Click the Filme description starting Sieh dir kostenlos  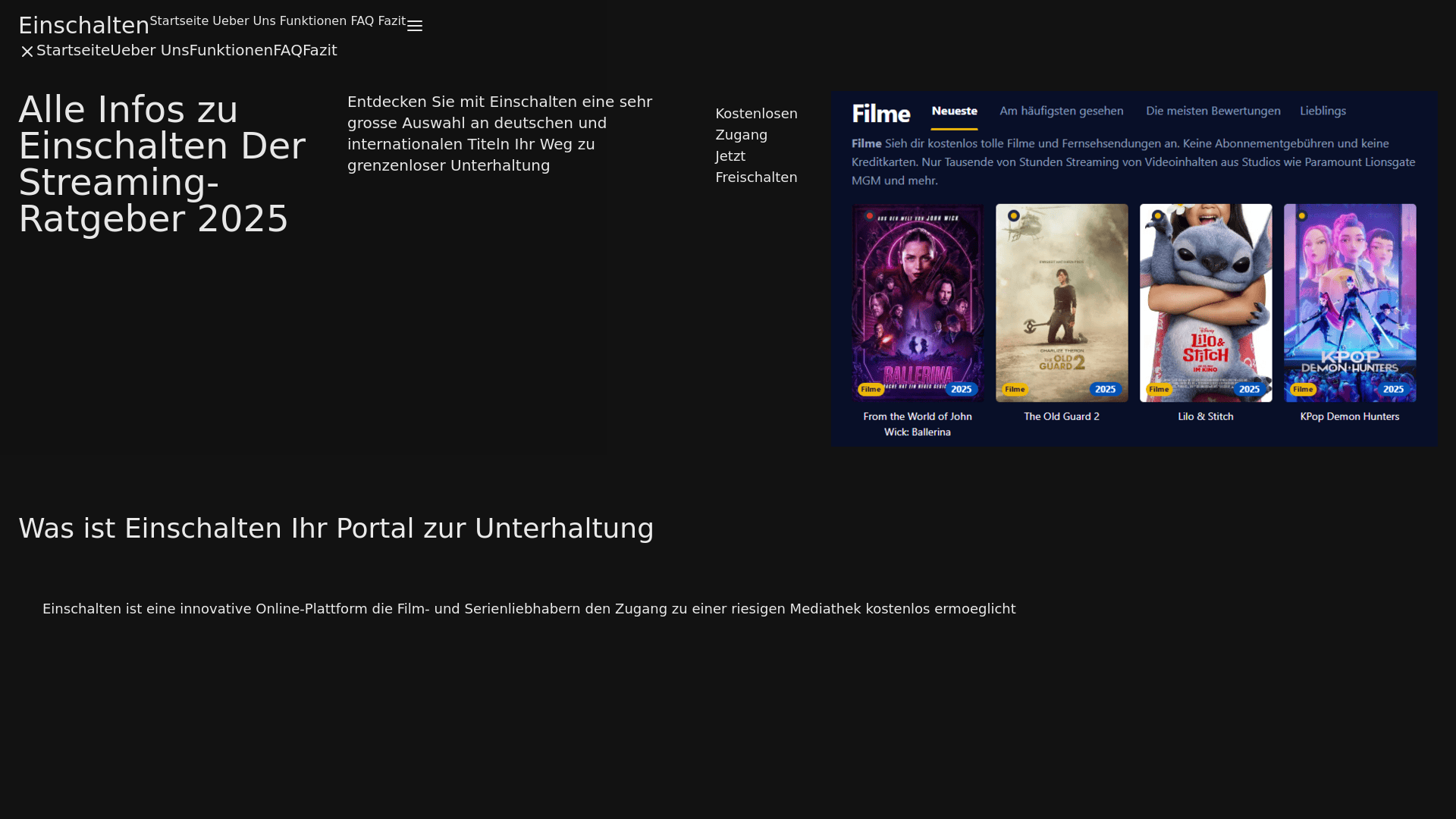click(1134, 162)
